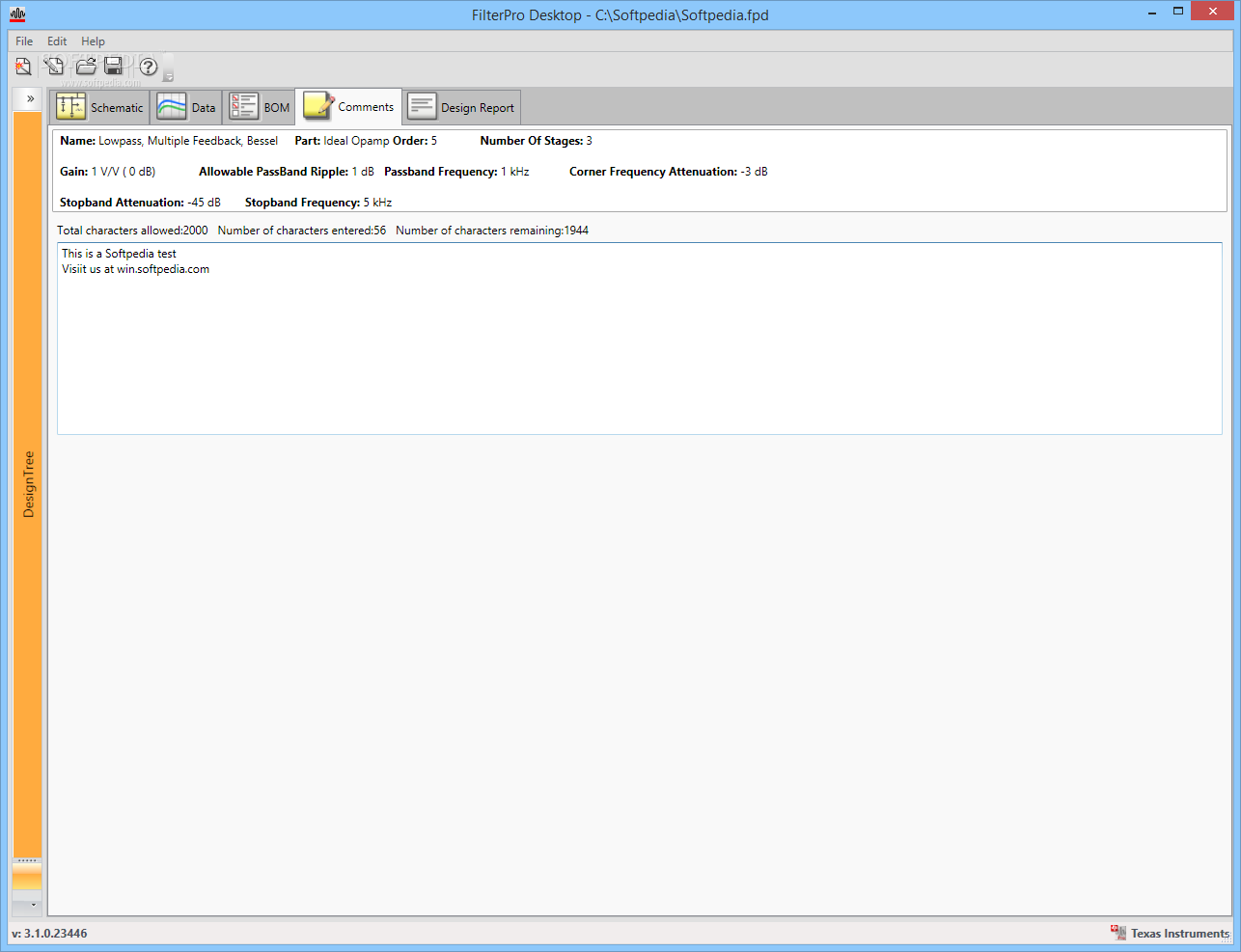Open the Help menu
The image size is (1241, 952).
[93, 41]
